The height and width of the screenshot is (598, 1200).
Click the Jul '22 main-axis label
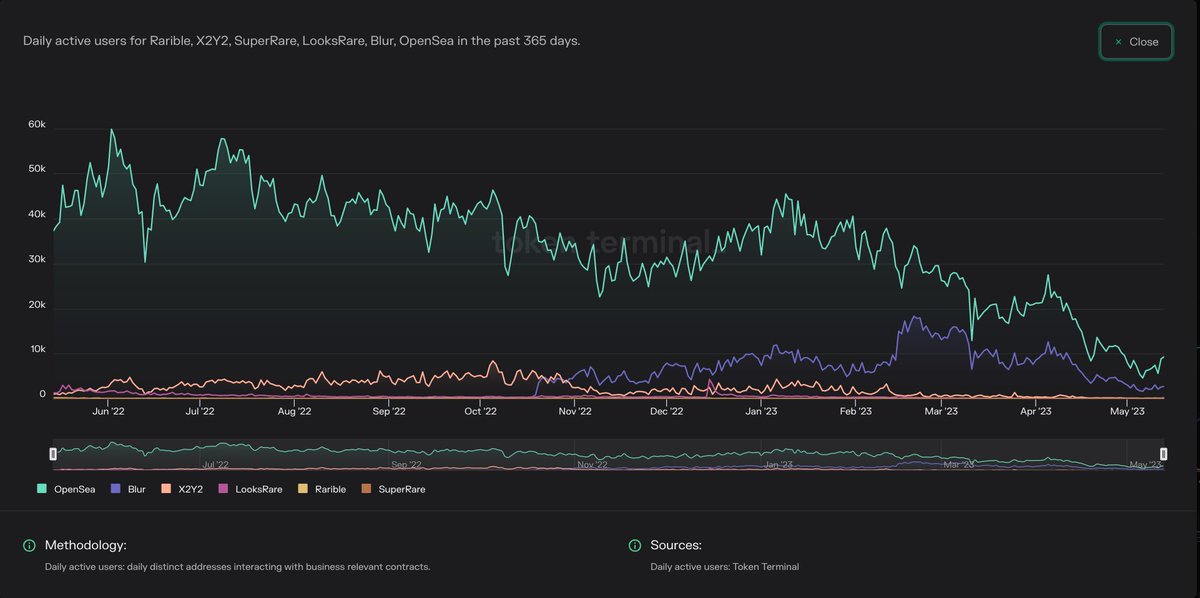pos(200,411)
